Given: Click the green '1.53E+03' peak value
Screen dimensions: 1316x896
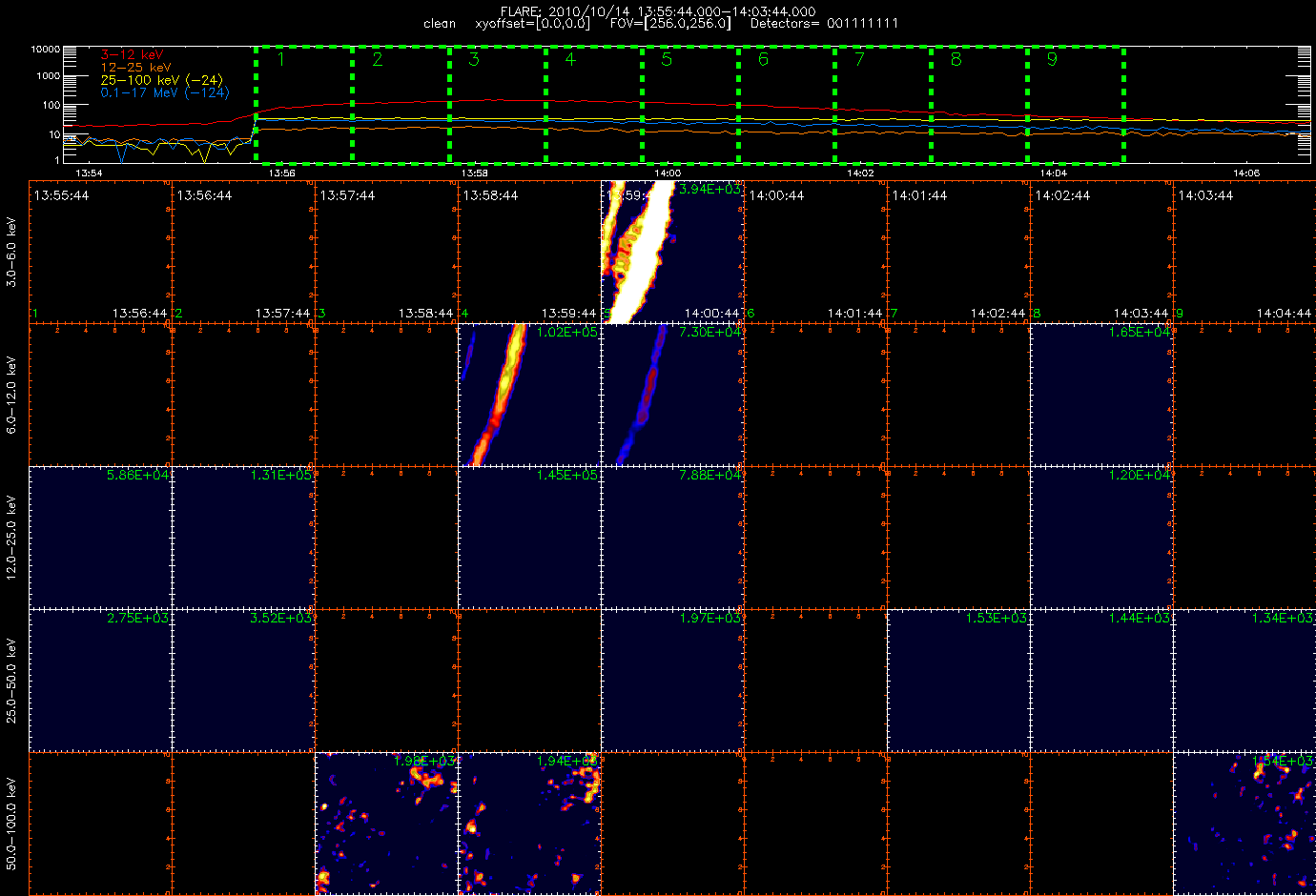Looking at the screenshot, I should point(996,619).
